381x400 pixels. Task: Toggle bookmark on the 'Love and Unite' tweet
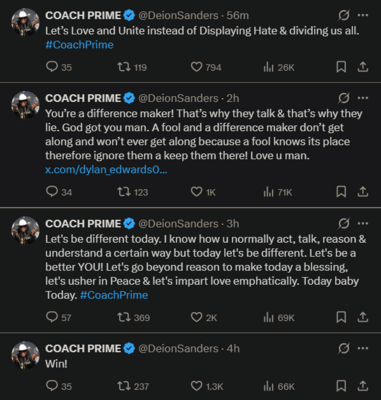coord(341,67)
